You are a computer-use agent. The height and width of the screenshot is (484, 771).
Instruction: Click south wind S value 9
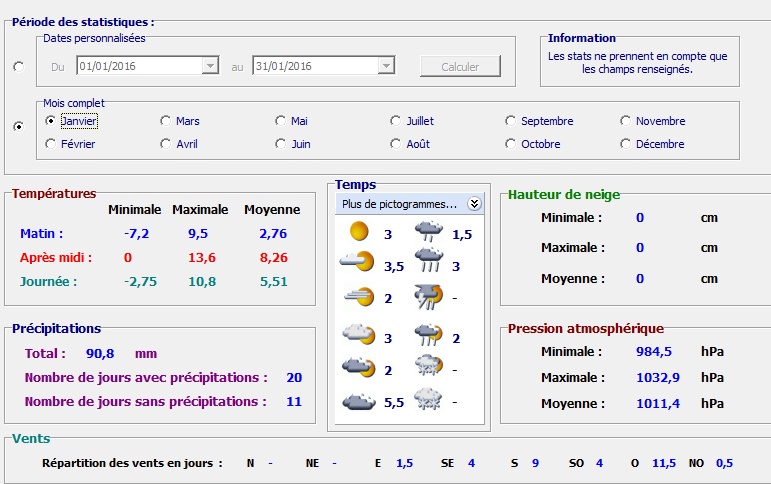click(535, 463)
